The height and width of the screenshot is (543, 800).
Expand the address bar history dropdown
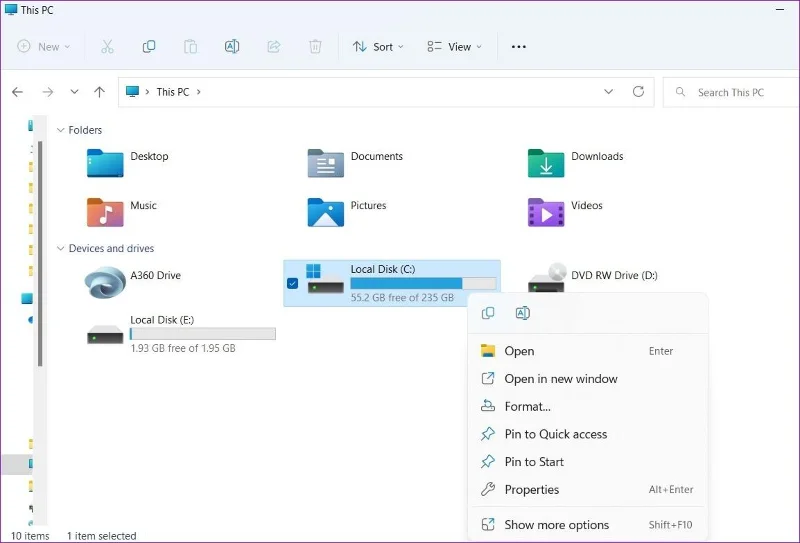click(x=609, y=92)
